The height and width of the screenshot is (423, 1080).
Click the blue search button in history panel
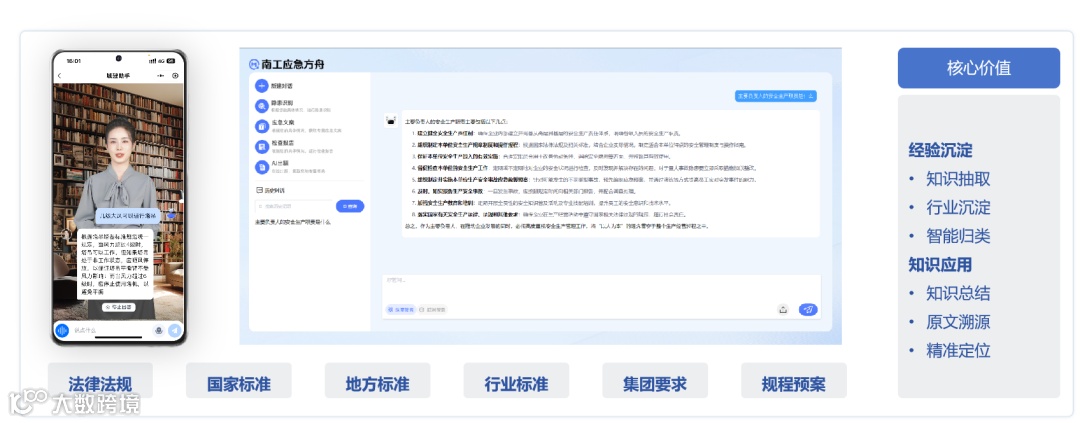click(x=350, y=206)
